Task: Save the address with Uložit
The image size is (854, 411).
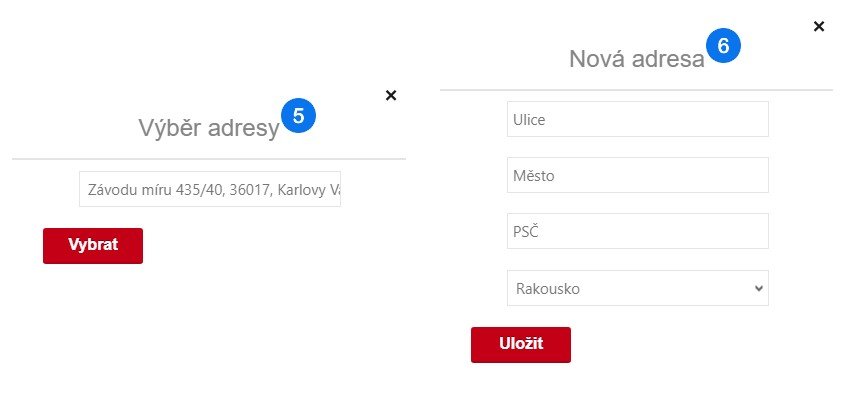Action: (520, 344)
